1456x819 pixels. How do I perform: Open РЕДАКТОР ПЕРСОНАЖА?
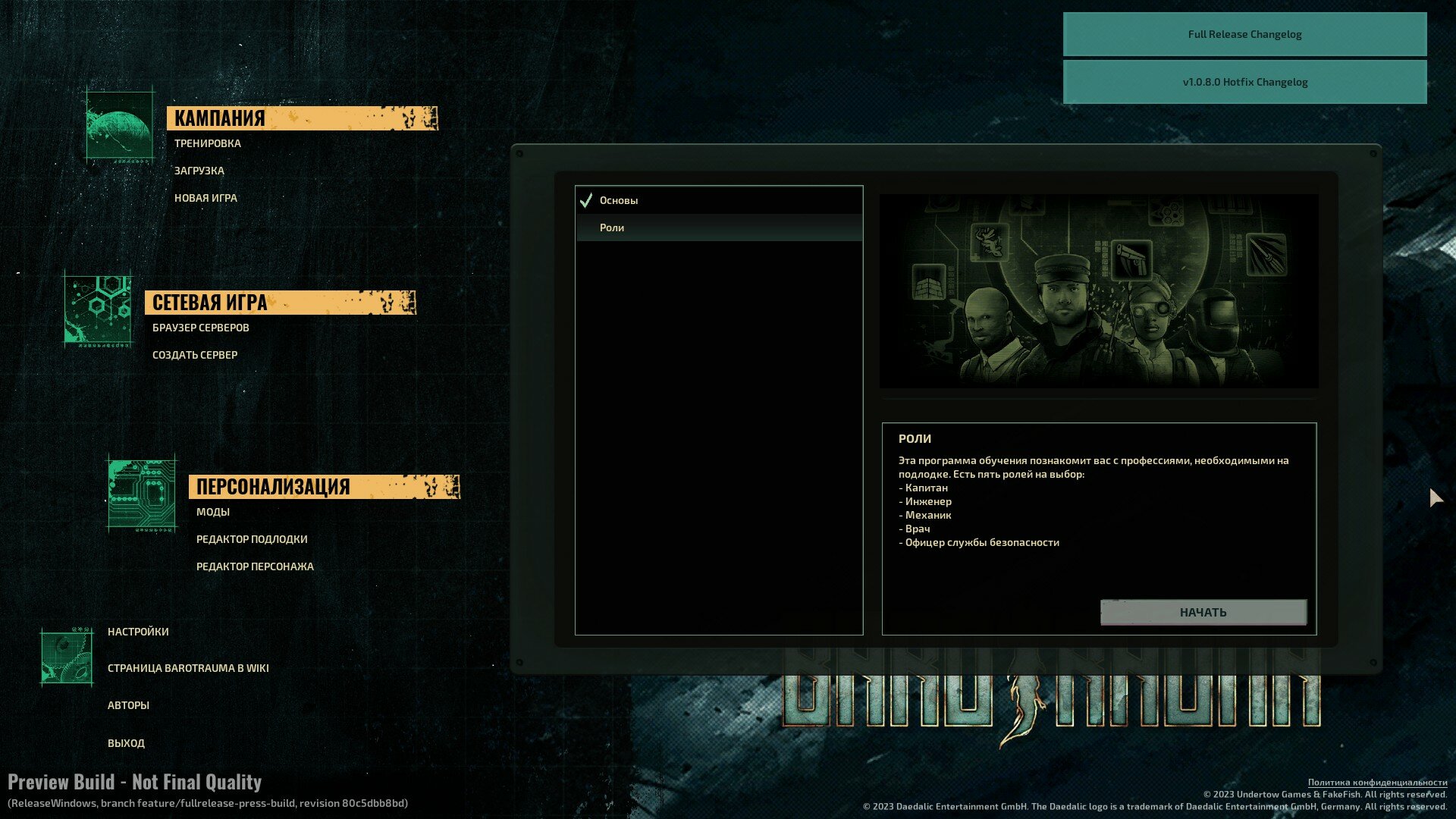pyautogui.click(x=255, y=566)
